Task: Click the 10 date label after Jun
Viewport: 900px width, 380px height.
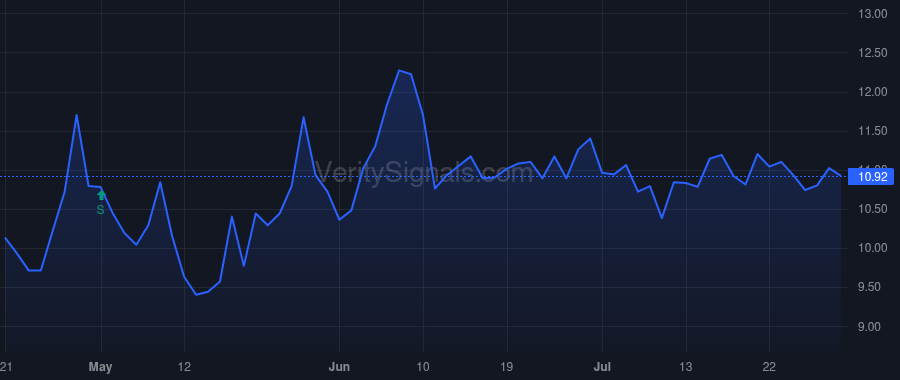Action: [x=423, y=367]
